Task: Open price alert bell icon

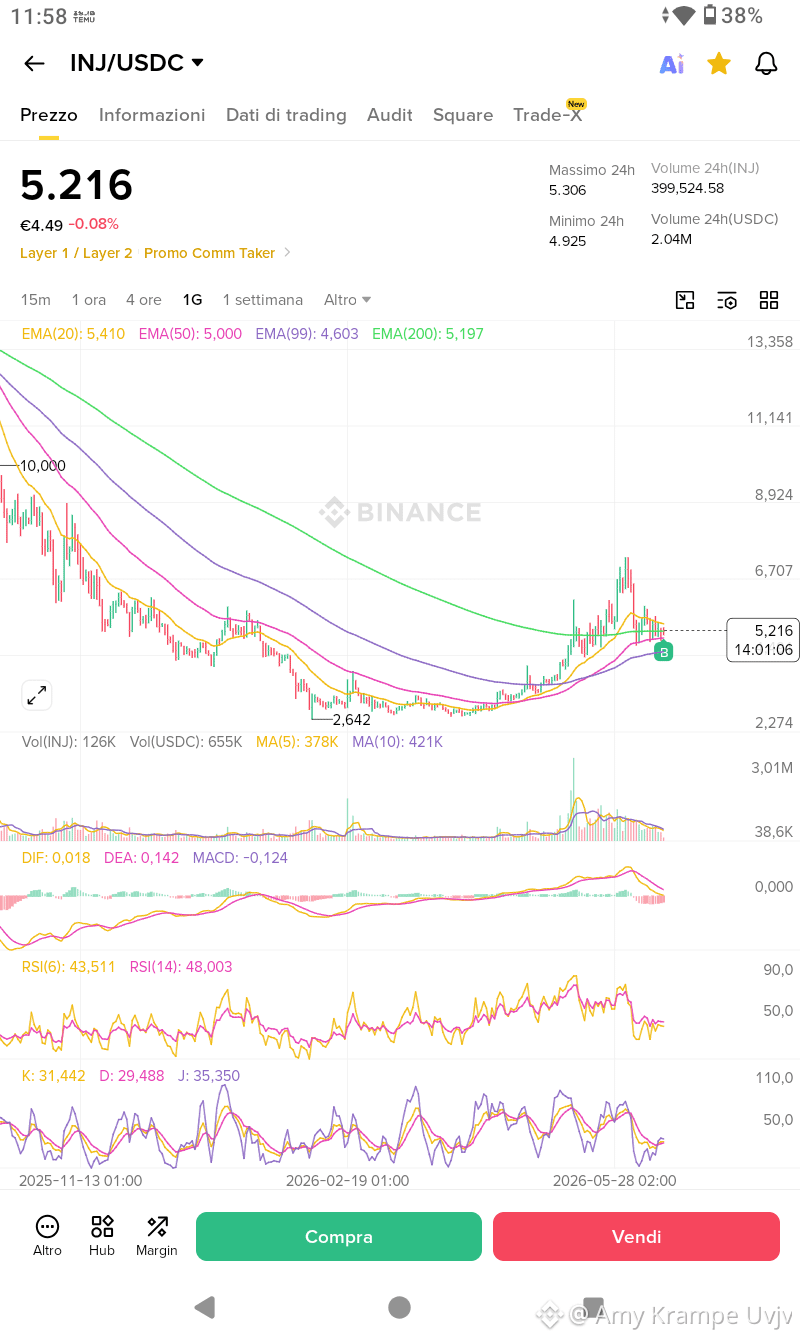Action: [766, 64]
